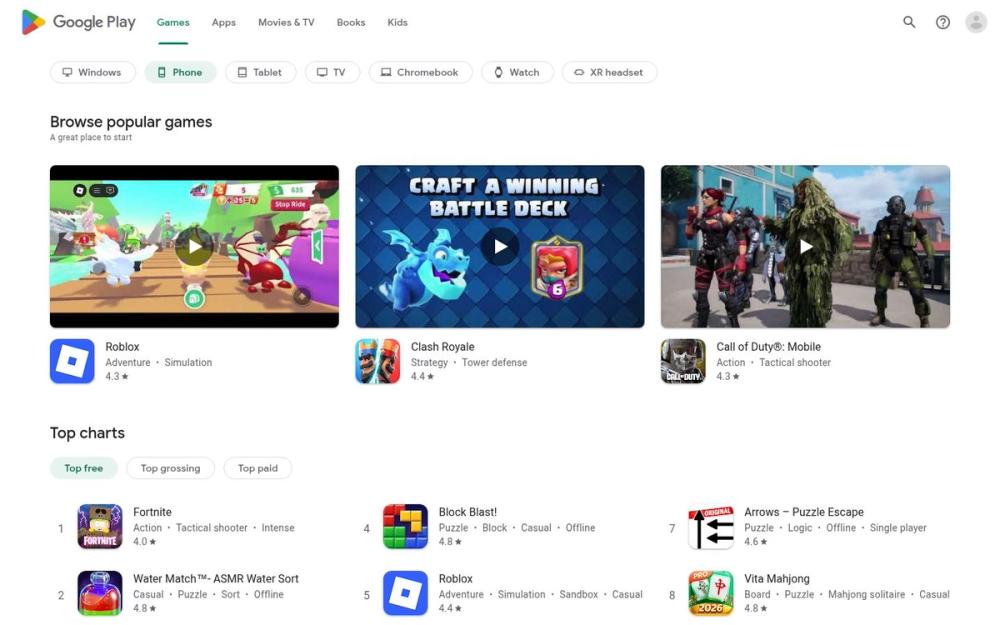Select the TV device filter
Image resolution: width=1000 pixels, height=625 pixels.
332,72
